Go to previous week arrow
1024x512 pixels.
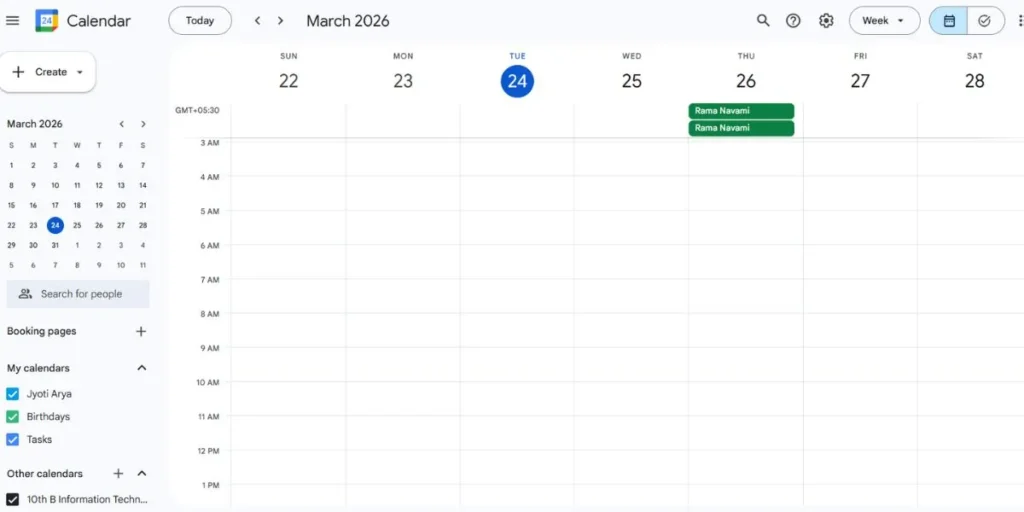(258, 21)
